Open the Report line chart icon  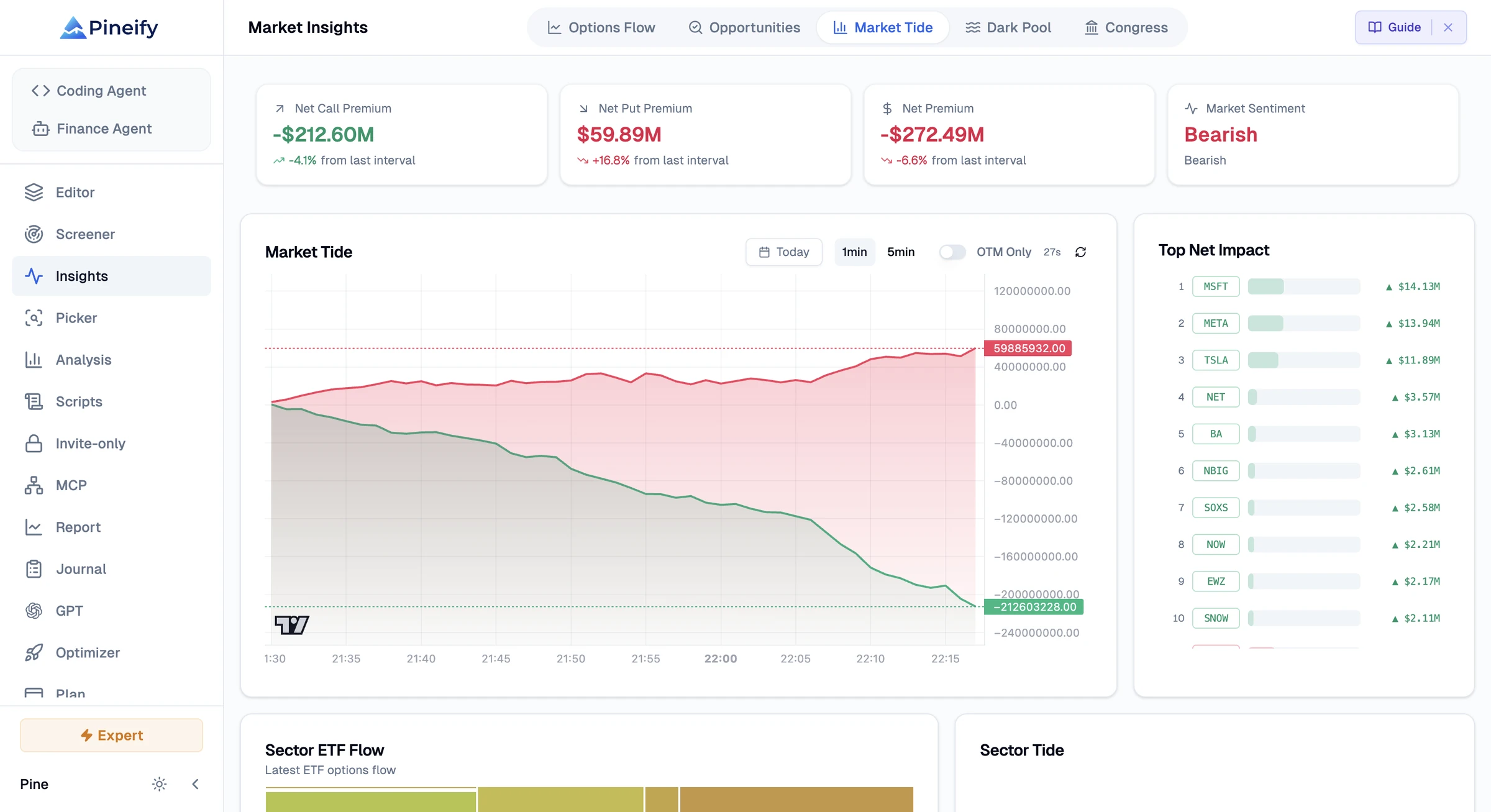34,527
